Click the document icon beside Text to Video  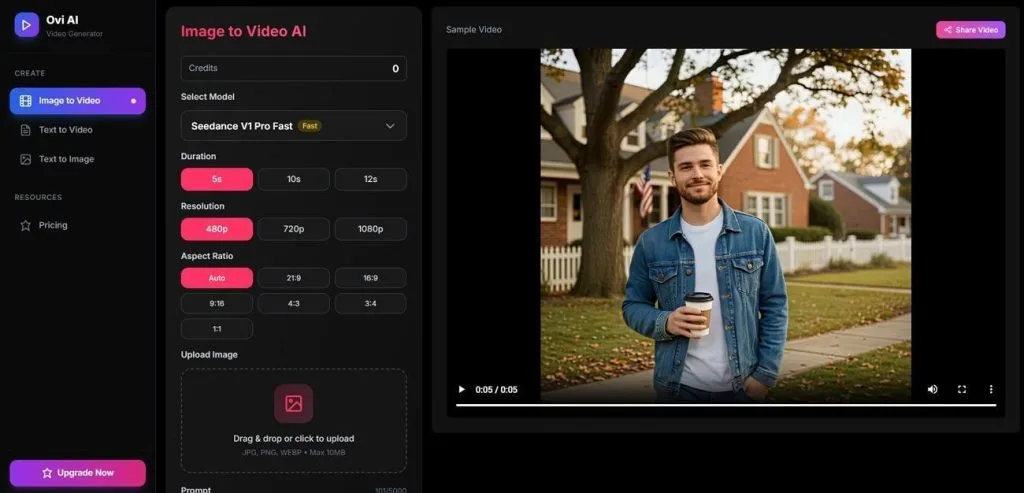(x=25, y=130)
